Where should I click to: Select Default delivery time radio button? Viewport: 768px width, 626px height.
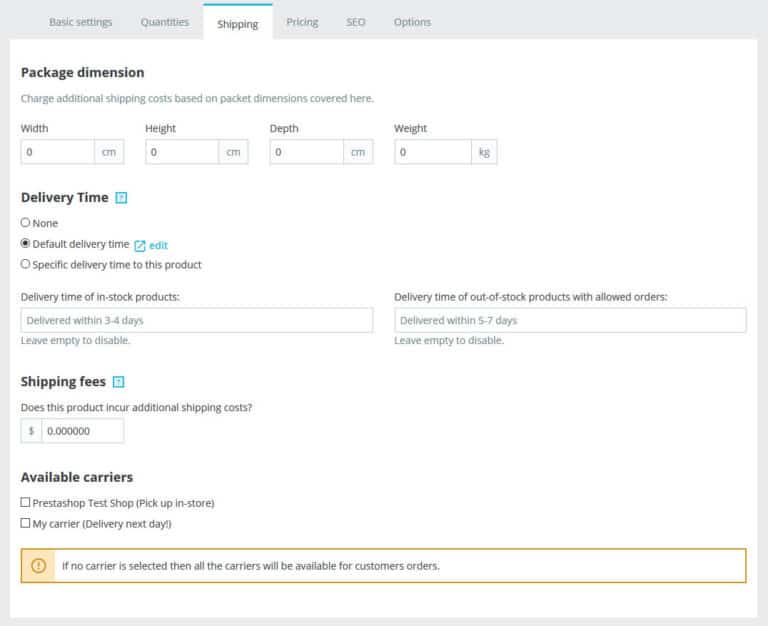(26, 244)
